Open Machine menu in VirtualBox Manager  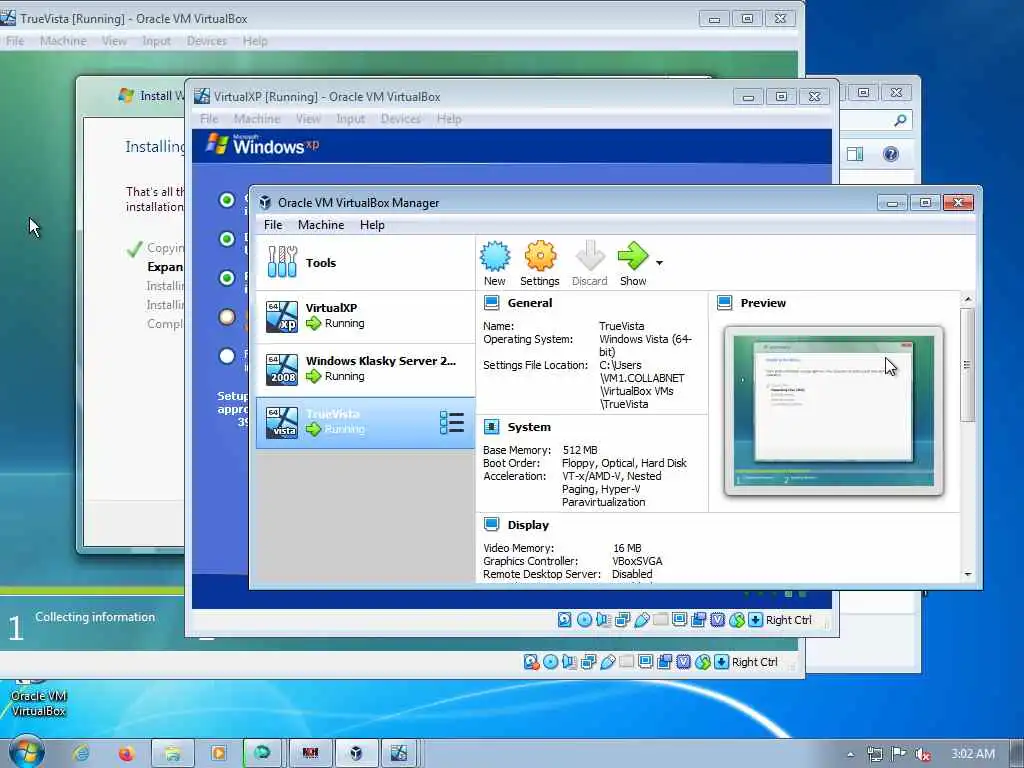tap(321, 225)
